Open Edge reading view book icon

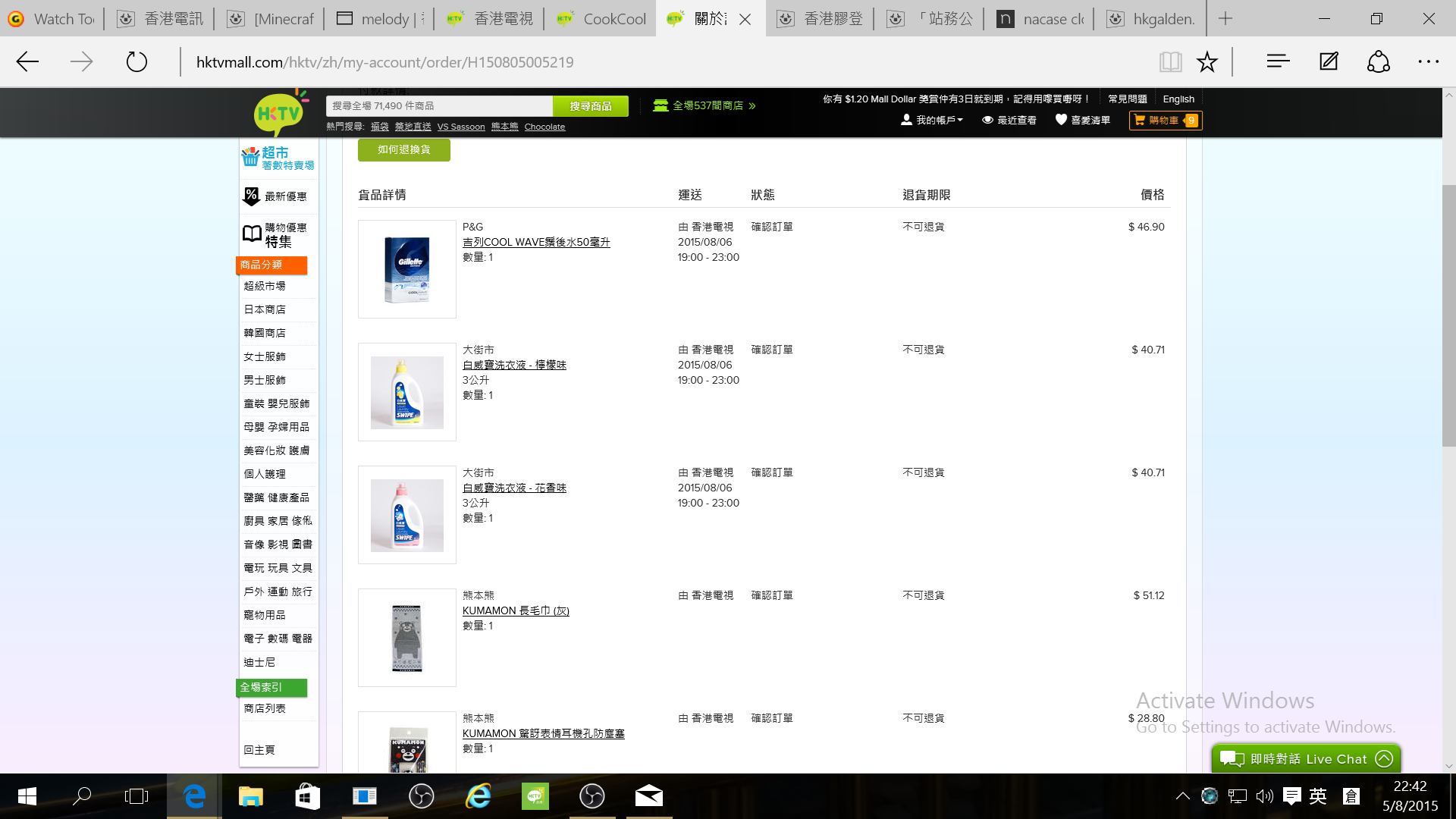(x=1170, y=62)
